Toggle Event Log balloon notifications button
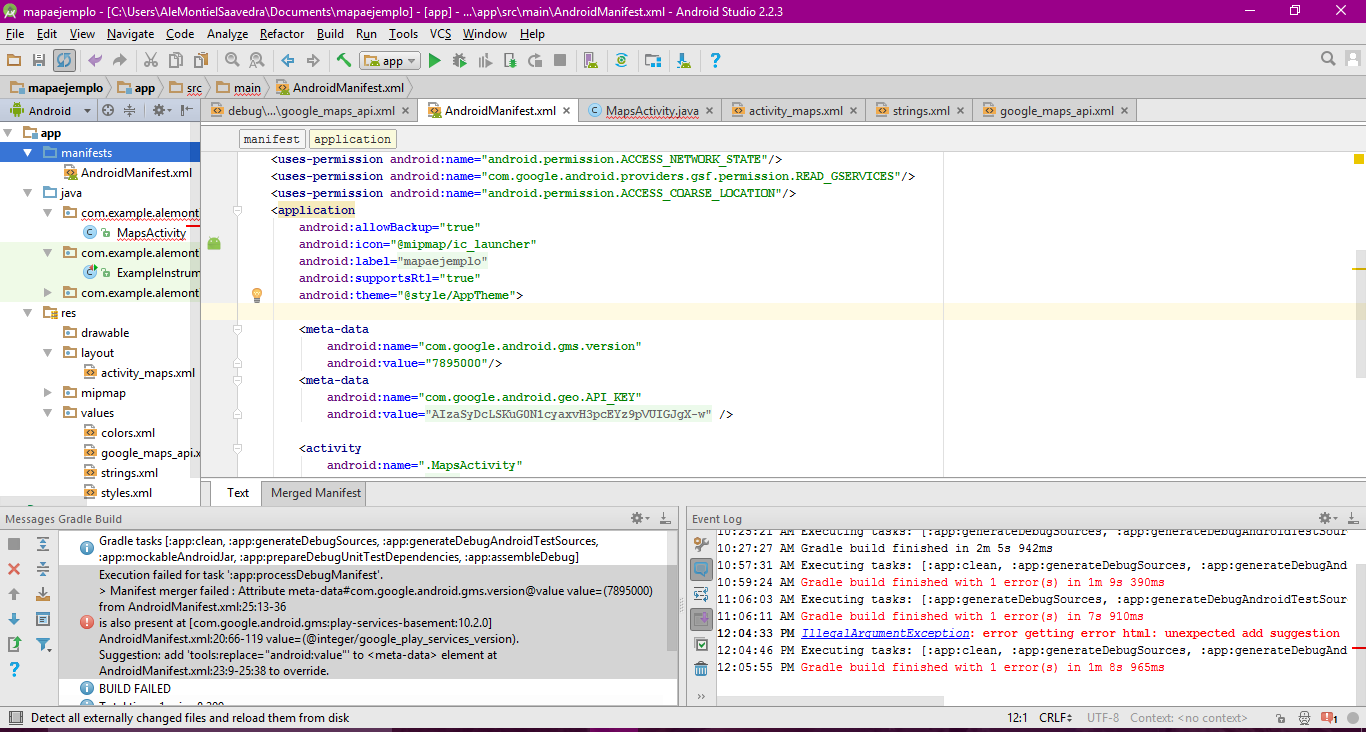1366x732 pixels. click(x=701, y=569)
